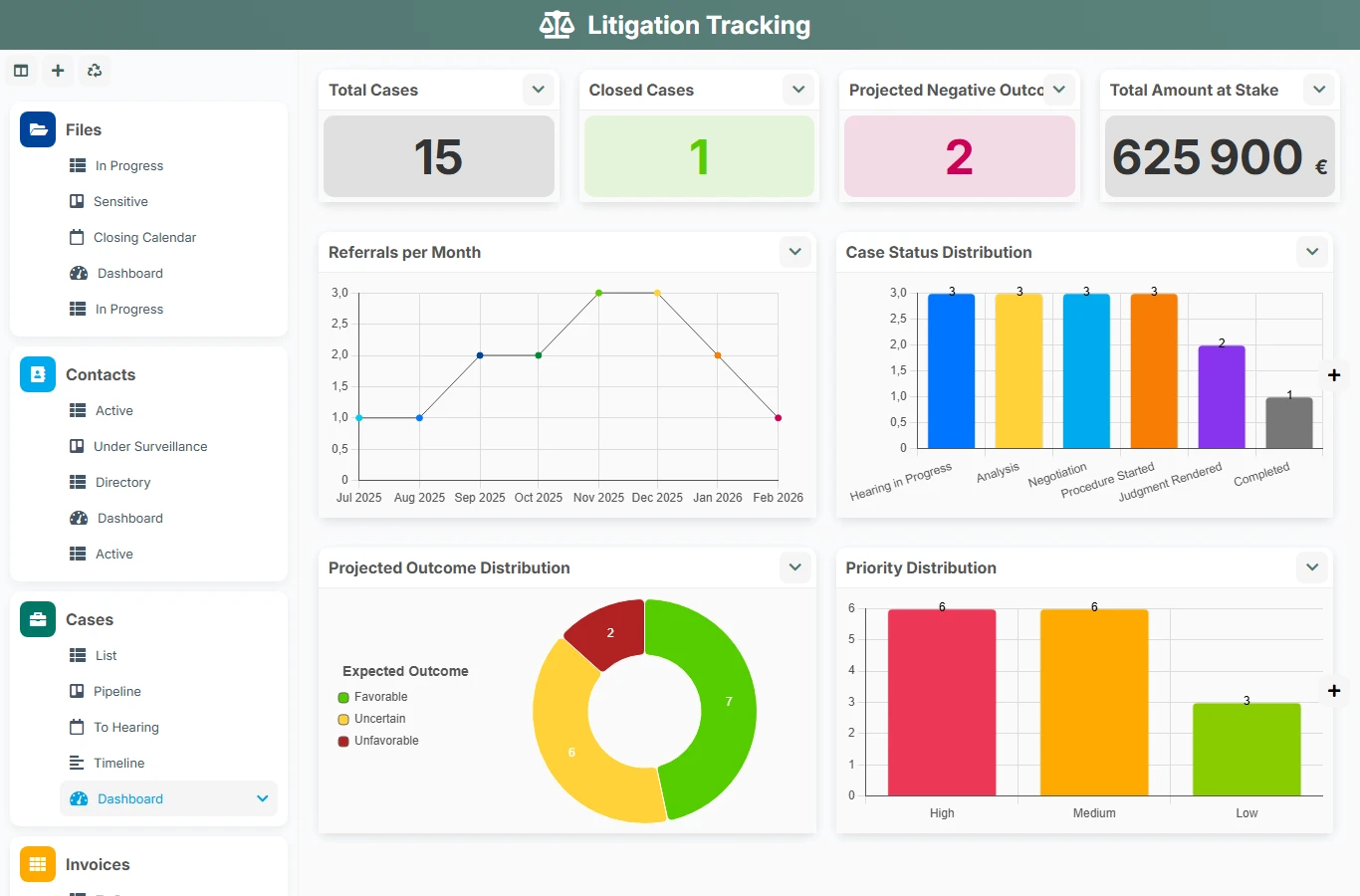The width and height of the screenshot is (1360, 896).
Task: Click the Low priority bar
Action: tap(1247, 750)
